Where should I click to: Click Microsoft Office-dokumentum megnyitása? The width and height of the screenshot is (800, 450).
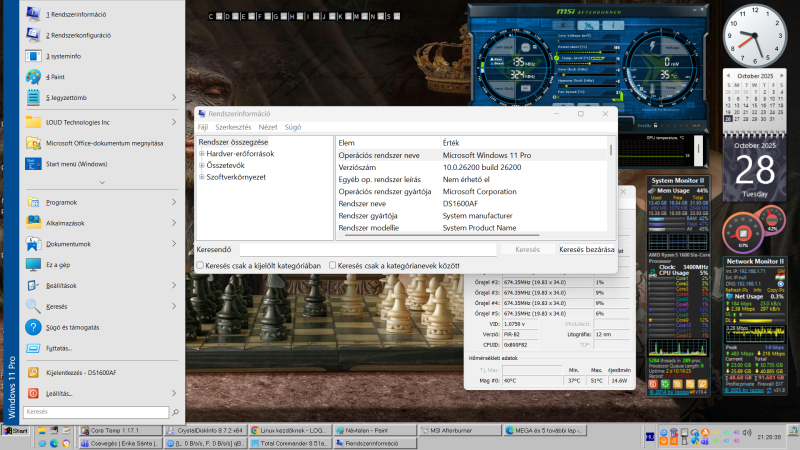pyautogui.click(x=102, y=143)
